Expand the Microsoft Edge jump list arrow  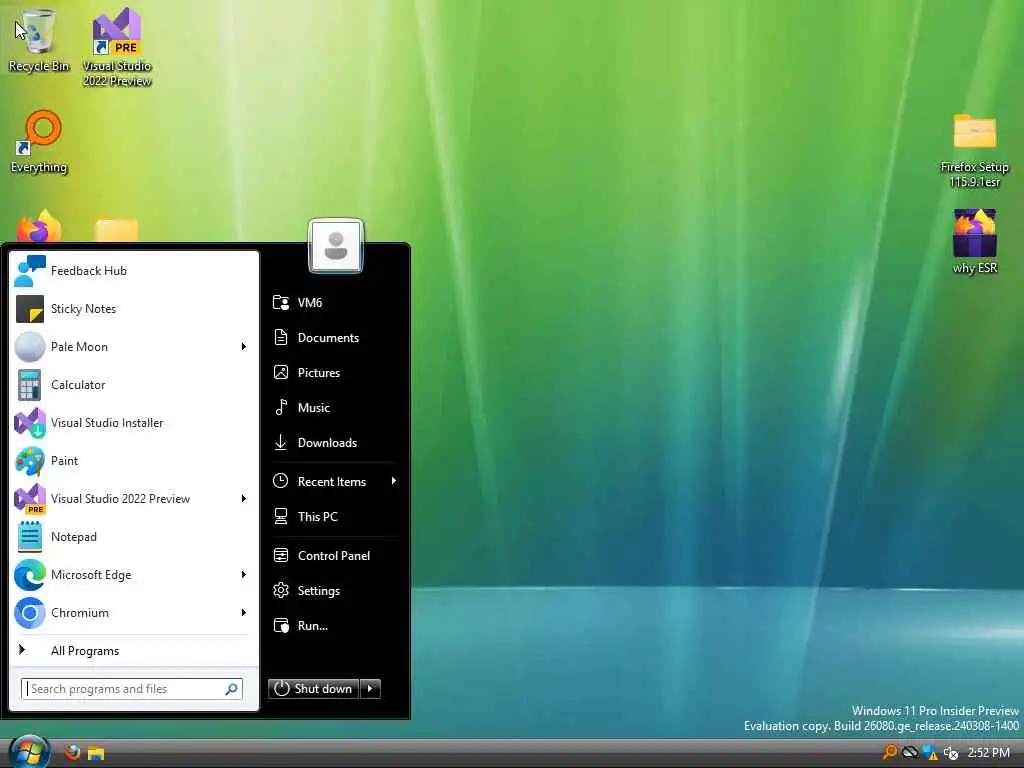[x=244, y=575]
